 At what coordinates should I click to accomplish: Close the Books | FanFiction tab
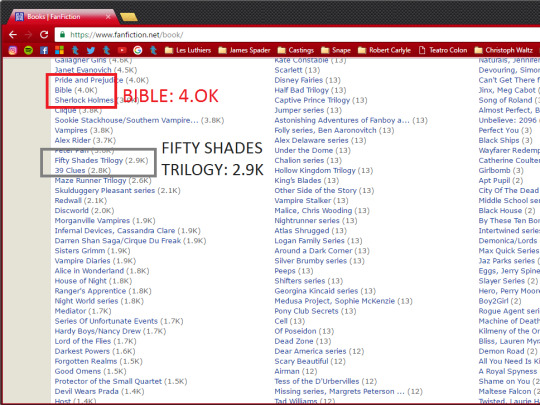tap(108, 17)
